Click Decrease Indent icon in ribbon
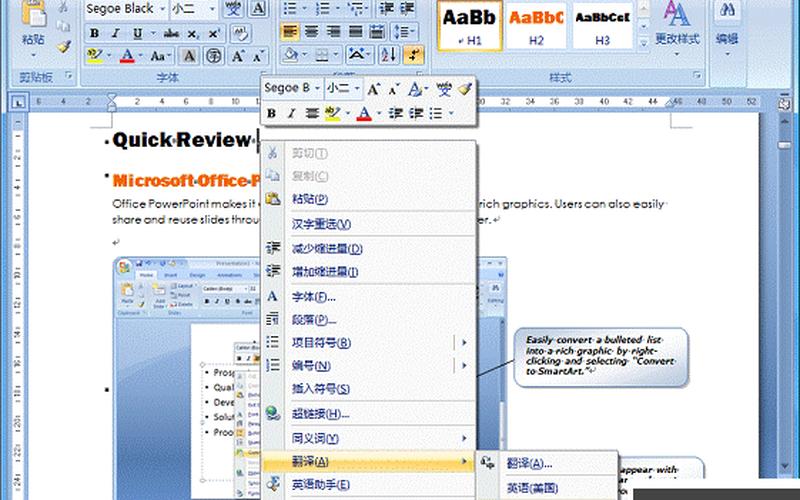The image size is (800, 500). click(x=386, y=8)
